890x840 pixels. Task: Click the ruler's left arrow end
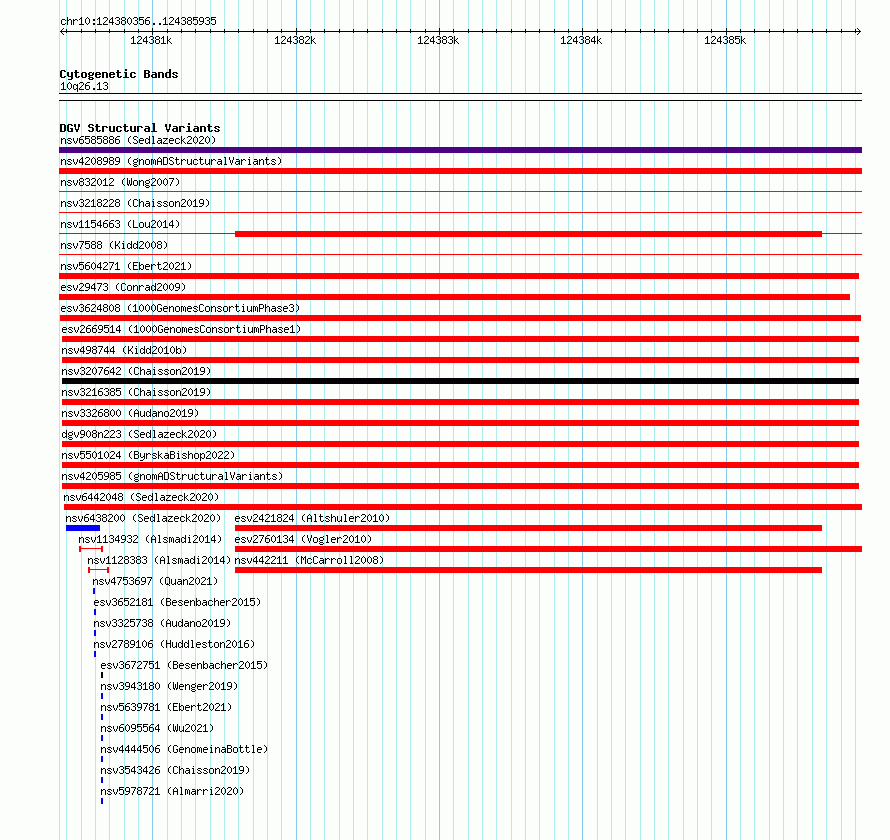tap(62, 32)
